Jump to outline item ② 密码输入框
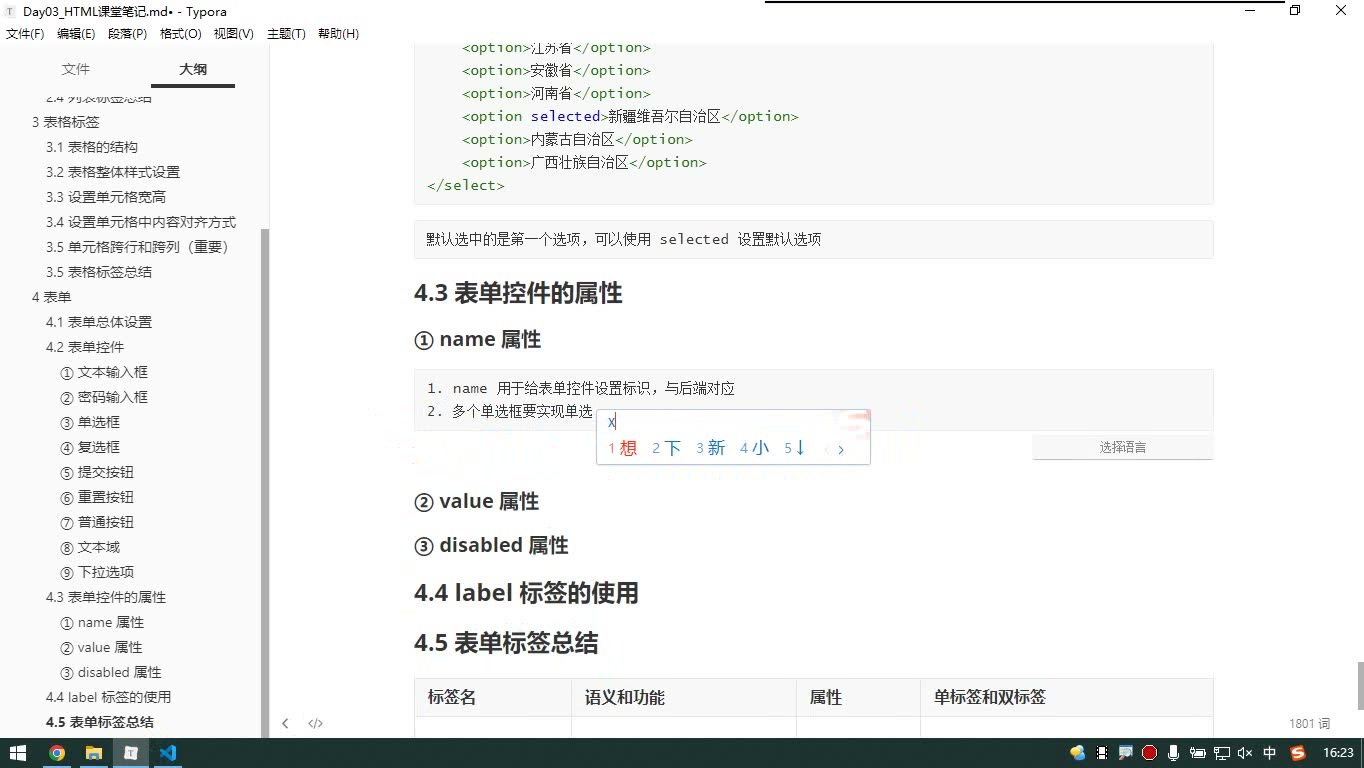Screen dimensions: 1364x768 [x=104, y=397]
